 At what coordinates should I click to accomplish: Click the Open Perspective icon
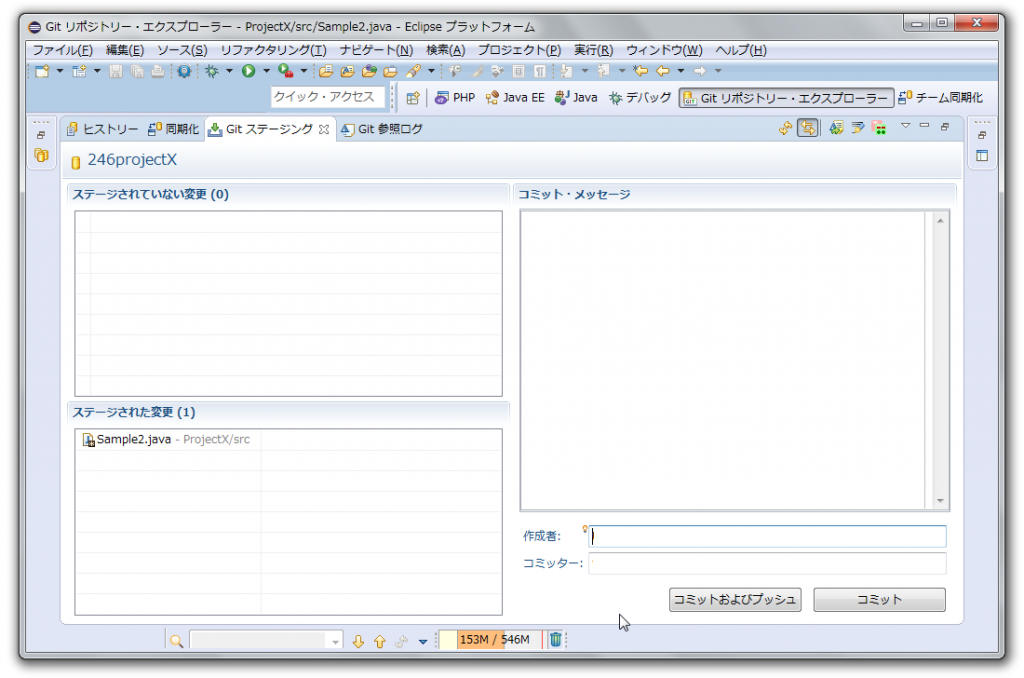(412, 98)
